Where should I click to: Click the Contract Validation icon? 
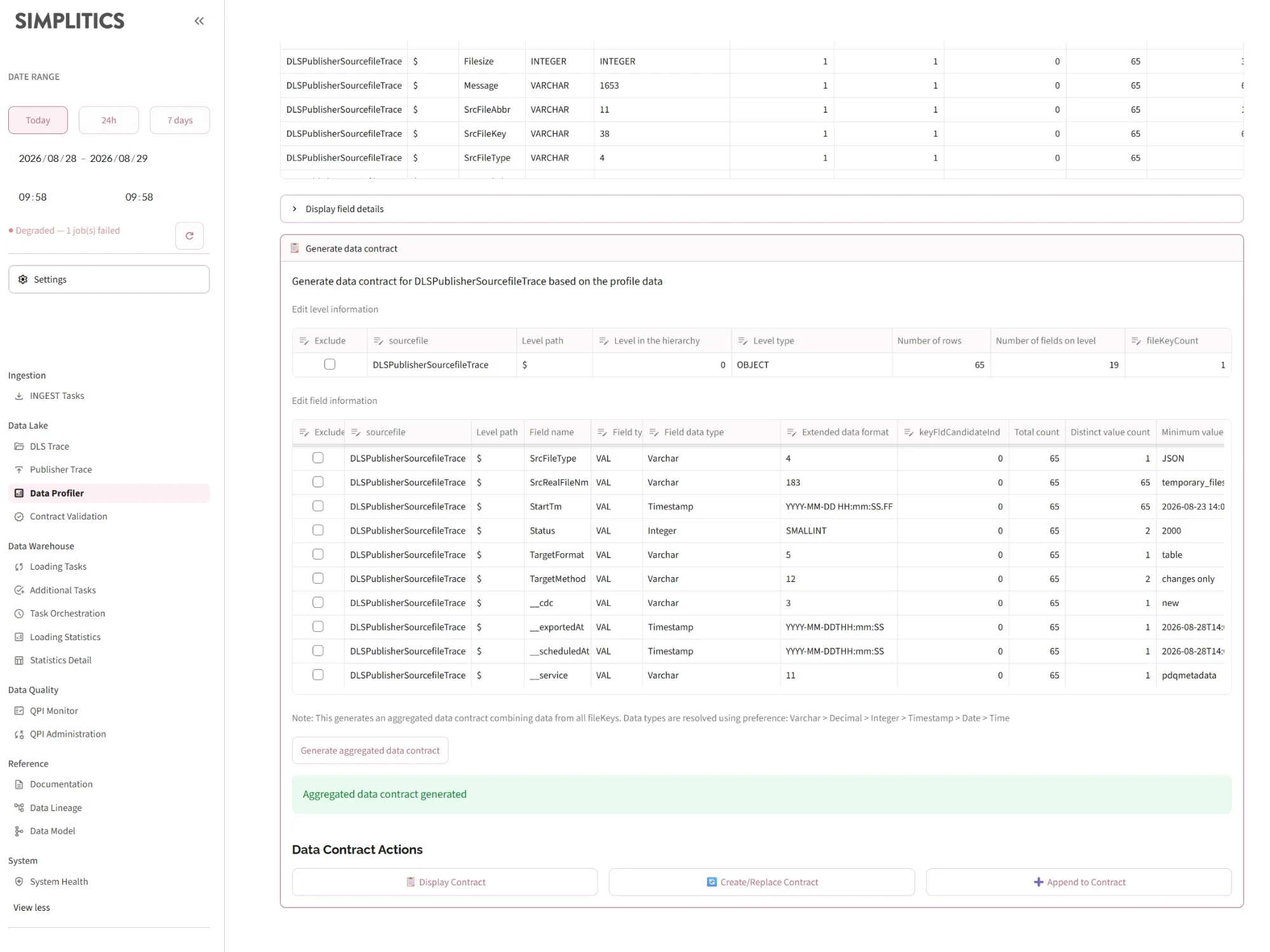point(19,516)
